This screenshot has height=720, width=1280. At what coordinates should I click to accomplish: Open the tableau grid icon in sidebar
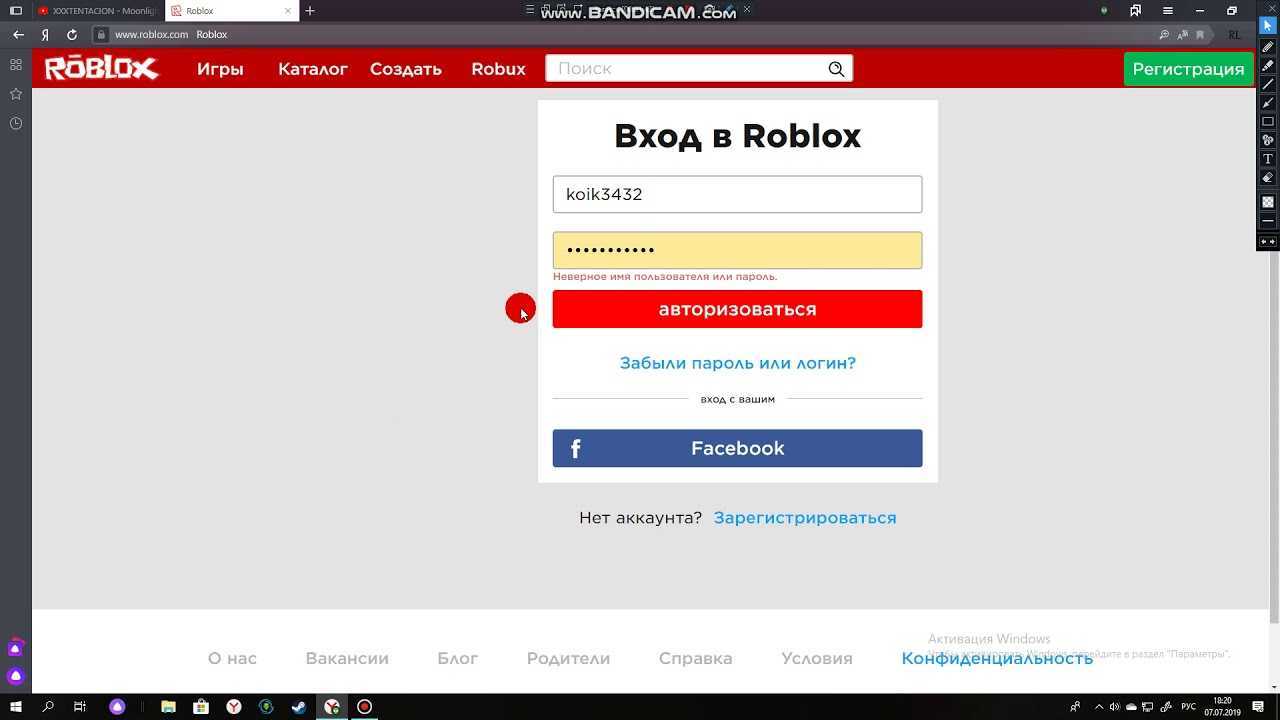pyautogui.click(x=16, y=65)
